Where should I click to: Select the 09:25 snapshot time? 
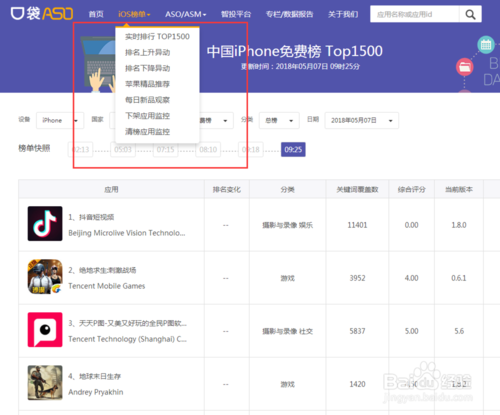(x=293, y=149)
